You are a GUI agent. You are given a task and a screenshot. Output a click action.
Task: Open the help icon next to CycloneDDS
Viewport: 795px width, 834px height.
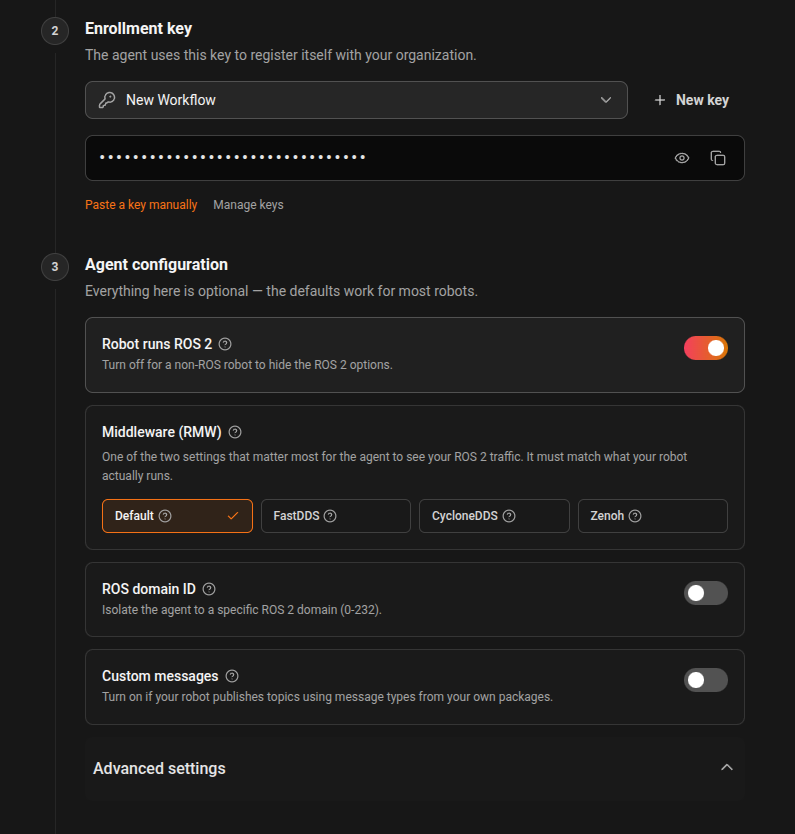509,516
